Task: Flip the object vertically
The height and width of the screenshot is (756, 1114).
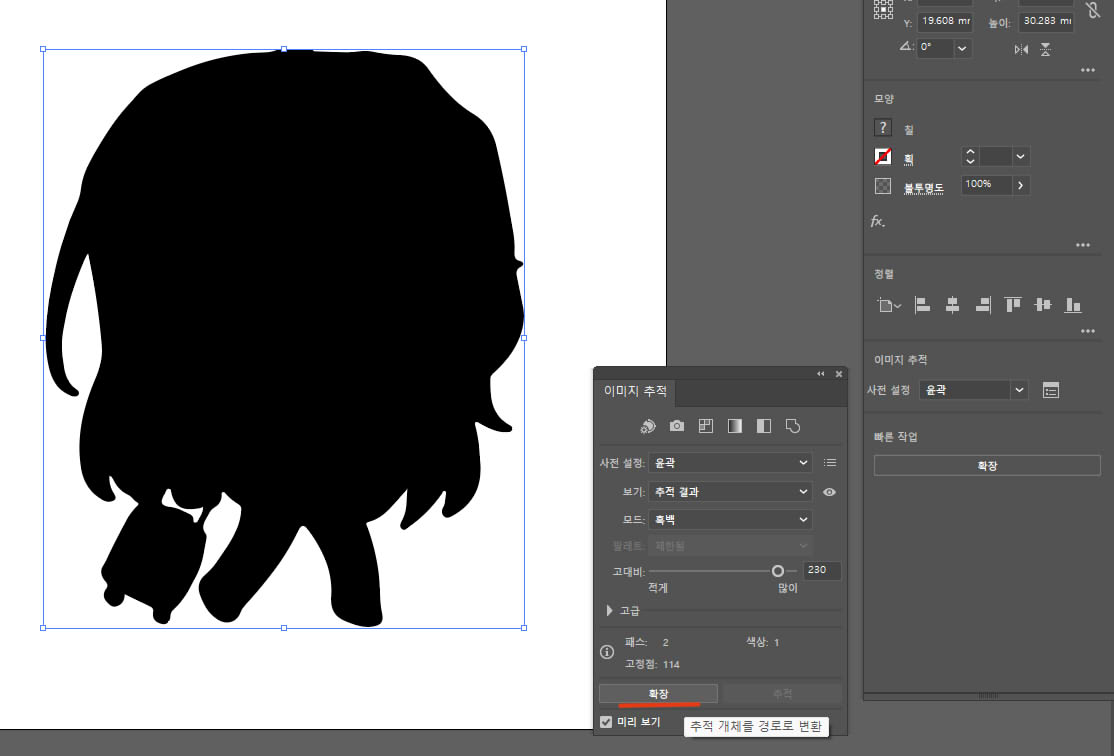Action: pyautogui.click(x=1046, y=49)
